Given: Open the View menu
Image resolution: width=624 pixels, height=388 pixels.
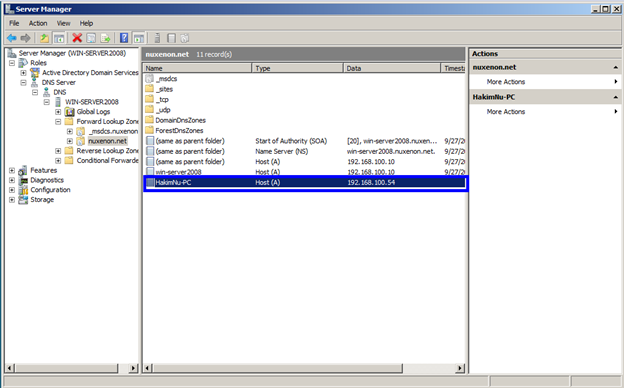Looking at the screenshot, I should [x=63, y=23].
